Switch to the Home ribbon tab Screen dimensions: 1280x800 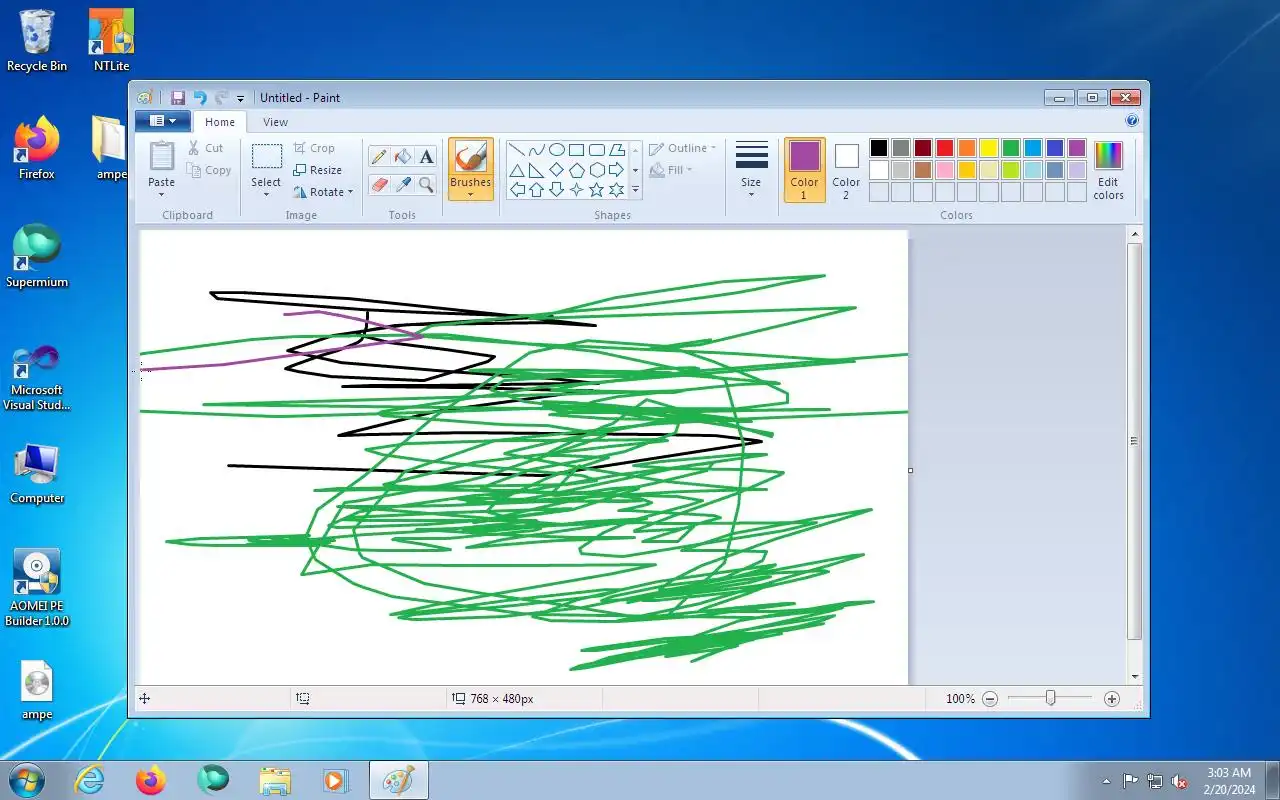click(220, 122)
